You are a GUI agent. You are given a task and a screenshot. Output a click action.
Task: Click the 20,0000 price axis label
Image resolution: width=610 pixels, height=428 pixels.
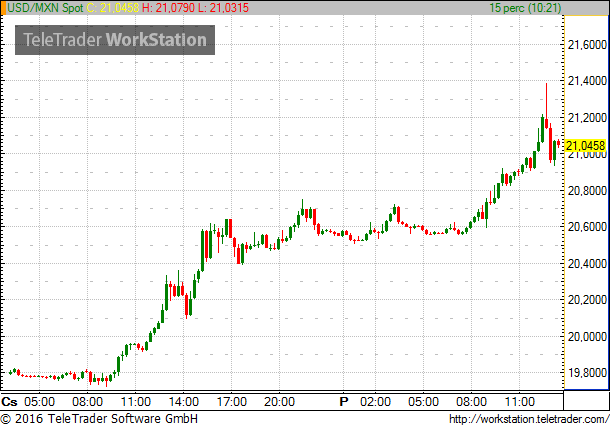click(587, 337)
